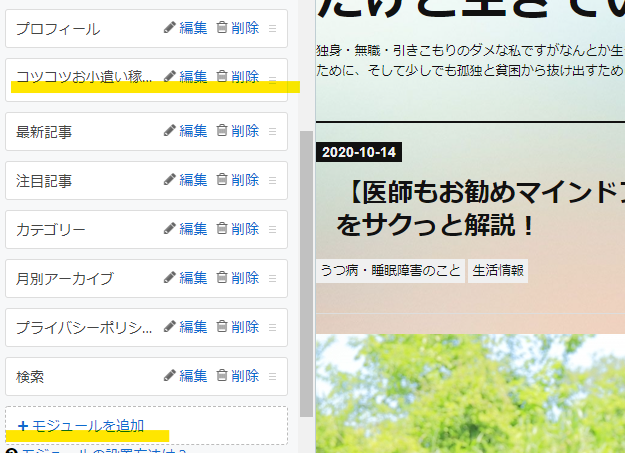Screen dimensions: 625x453
Task: Click the 最新記事 module name
Action: coord(44,132)
